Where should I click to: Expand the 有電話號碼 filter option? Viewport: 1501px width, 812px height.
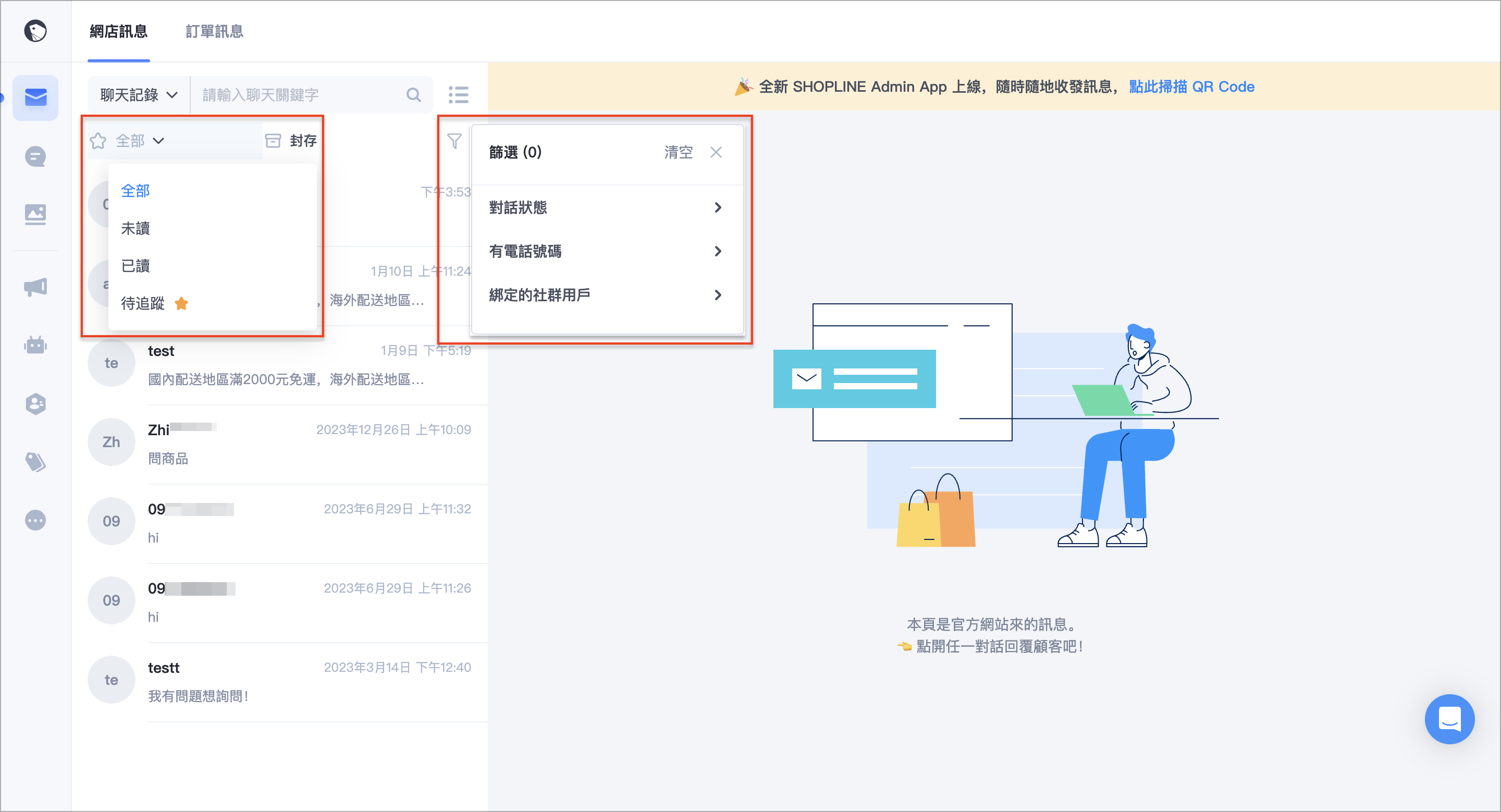click(606, 251)
